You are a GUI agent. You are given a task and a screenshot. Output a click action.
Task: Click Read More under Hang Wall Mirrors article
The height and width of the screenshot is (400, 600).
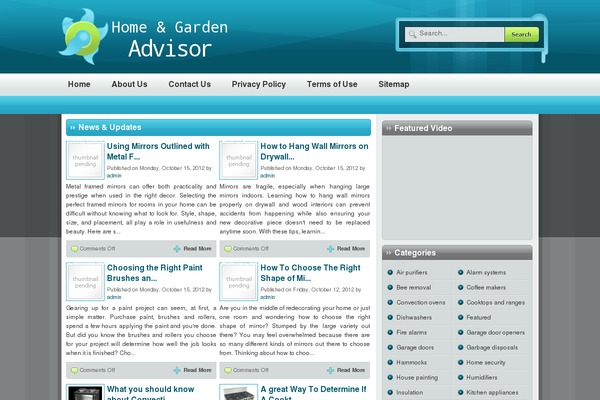tap(351, 249)
